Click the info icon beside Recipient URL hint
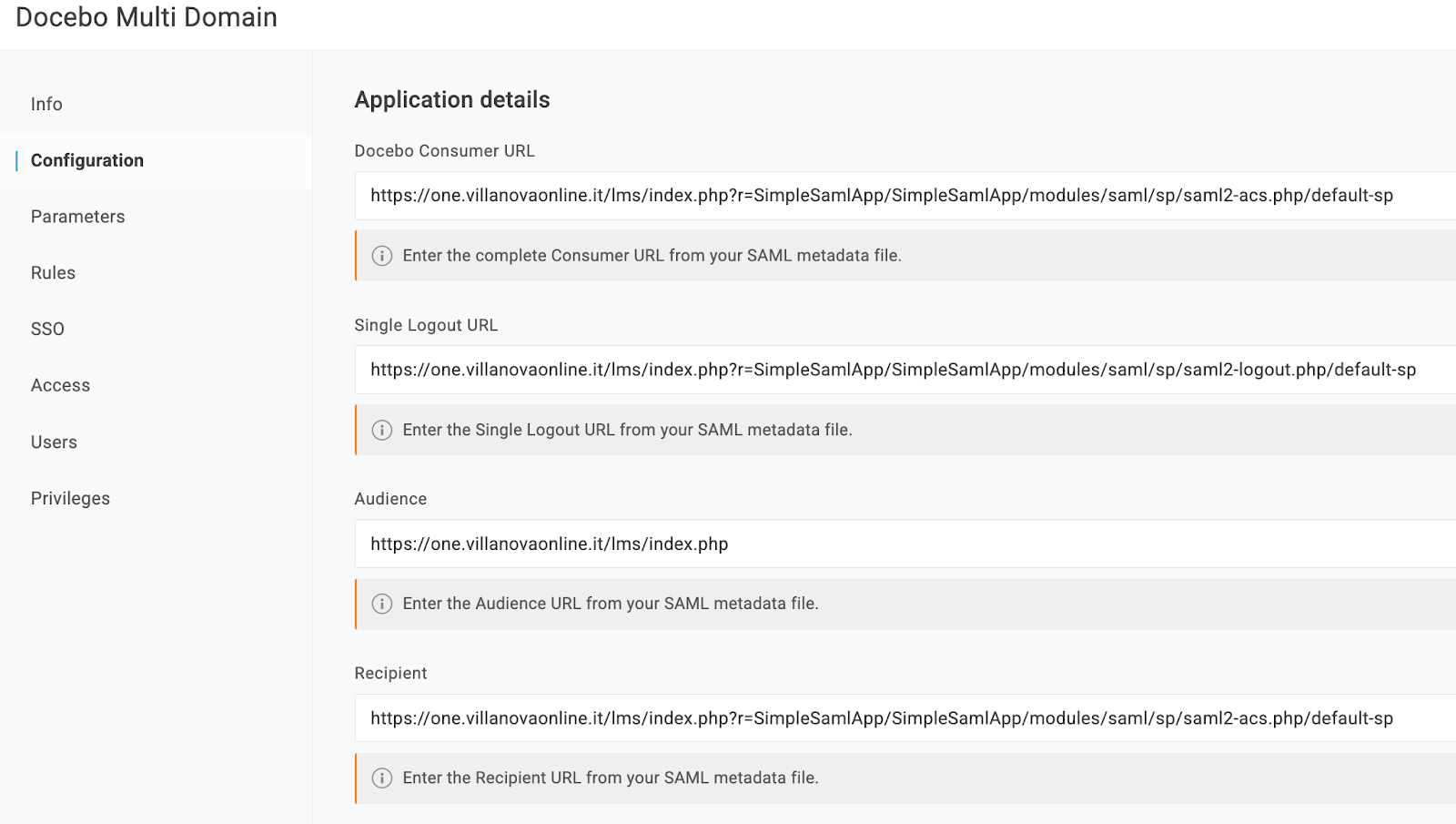1456x824 pixels. click(x=382, y=778)
